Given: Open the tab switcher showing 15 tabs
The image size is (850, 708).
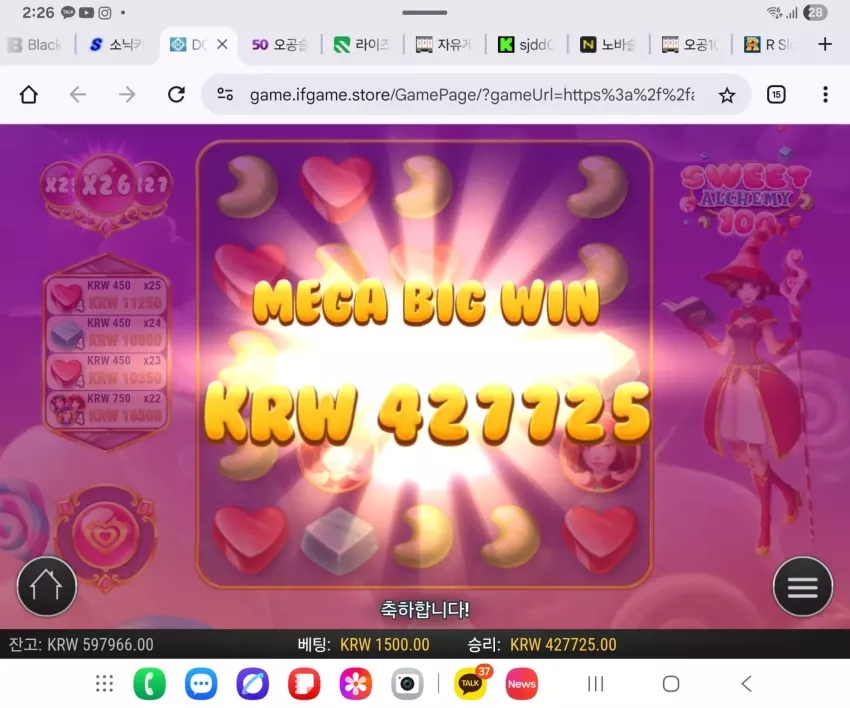Looking at the screenshot, I should coord(776,95).
